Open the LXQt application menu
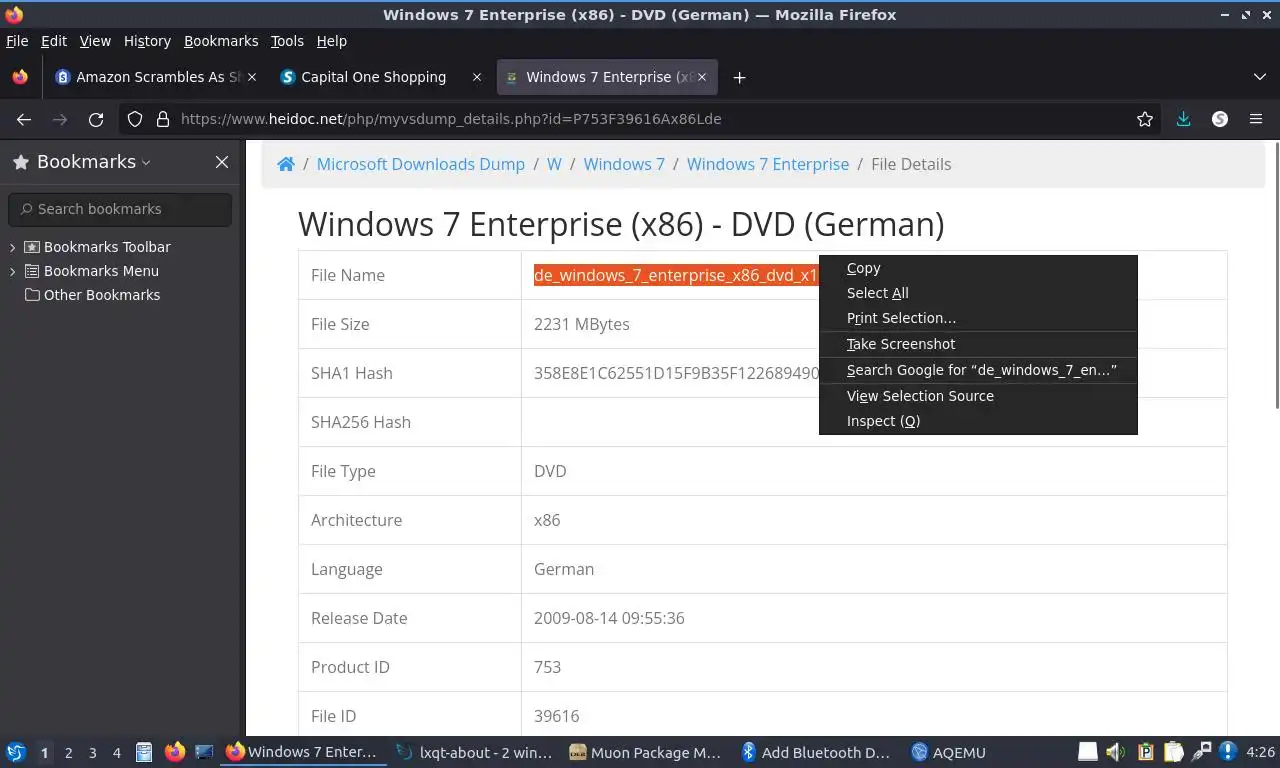 (16, 752)
